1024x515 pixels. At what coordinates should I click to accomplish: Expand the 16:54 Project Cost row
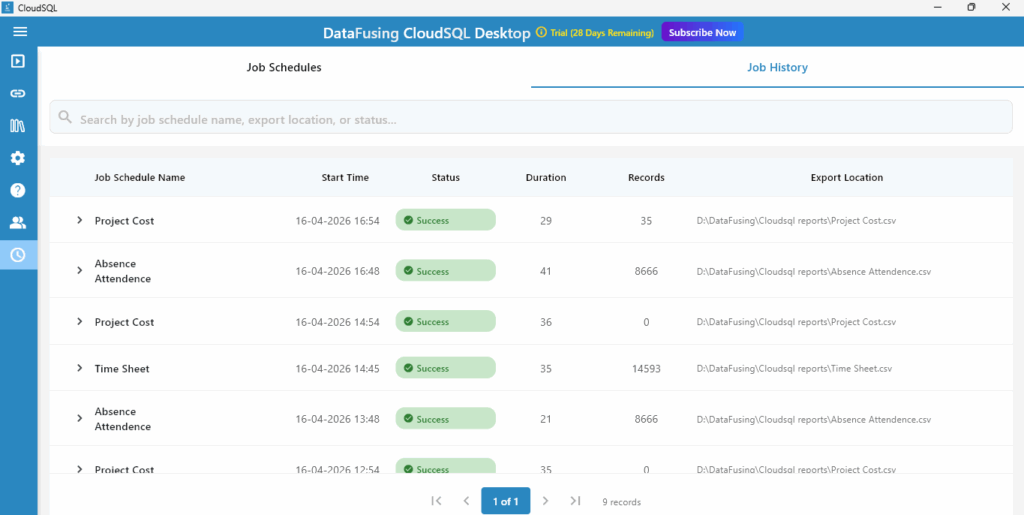coord(80,220)
